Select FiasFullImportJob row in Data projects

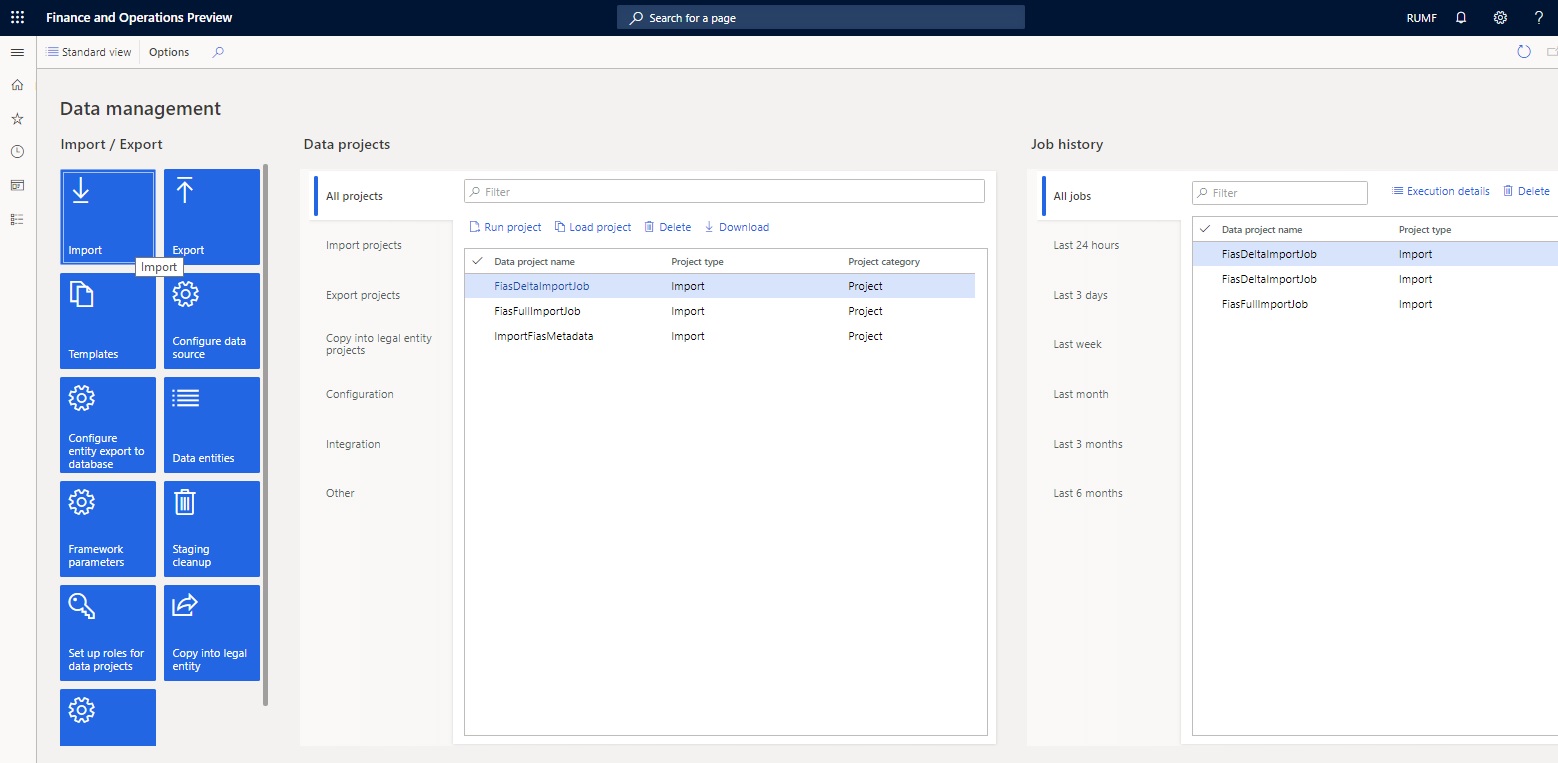(720, 311)
